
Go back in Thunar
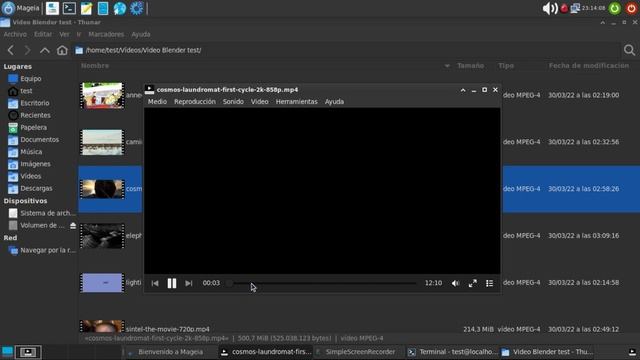tap(11, 50)
